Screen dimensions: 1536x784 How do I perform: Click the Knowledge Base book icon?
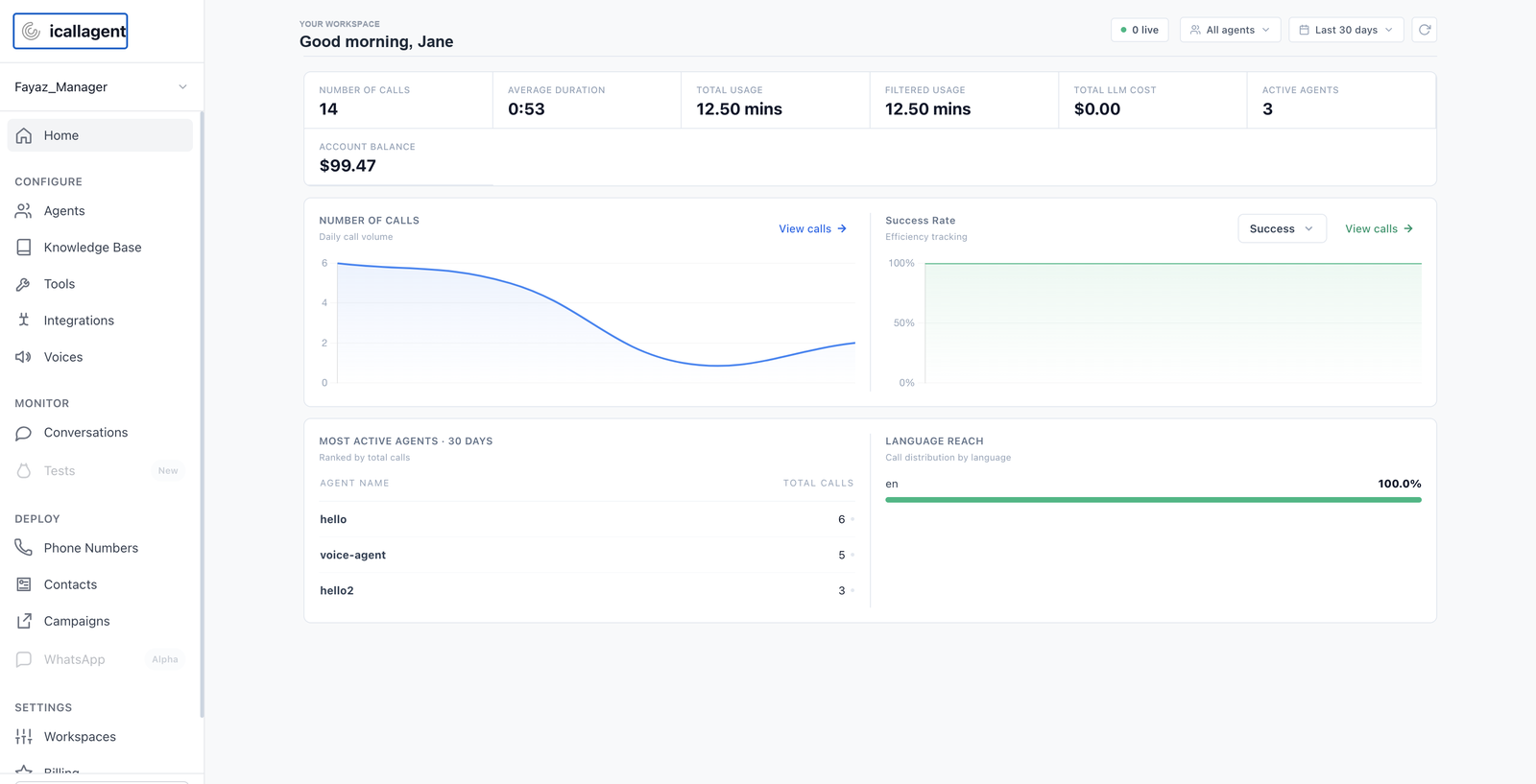click(24, 248)
